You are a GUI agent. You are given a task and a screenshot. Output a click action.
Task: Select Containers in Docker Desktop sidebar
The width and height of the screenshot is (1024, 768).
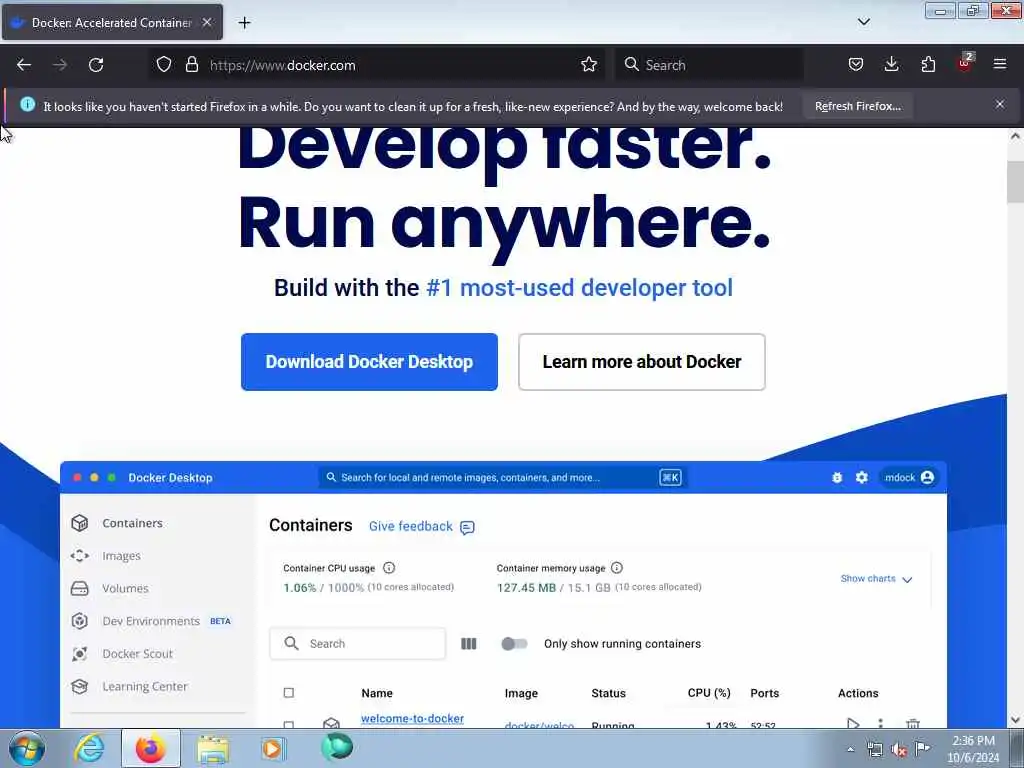tap(133, 523)
